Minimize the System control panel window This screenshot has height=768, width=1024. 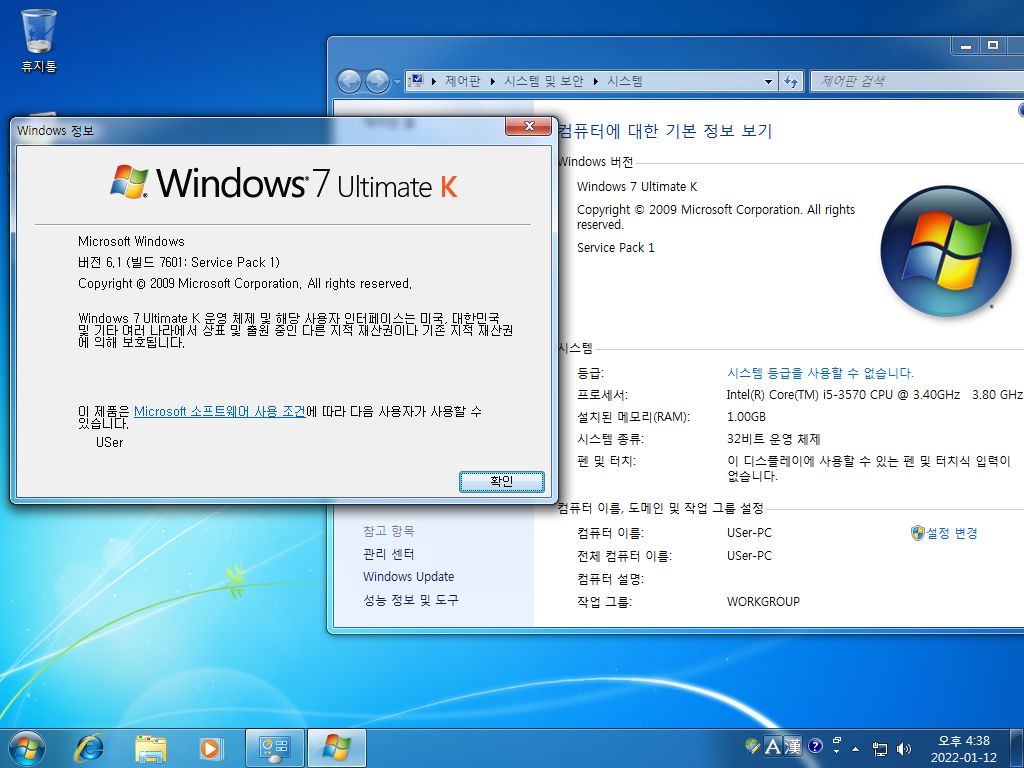coord(967,46)
